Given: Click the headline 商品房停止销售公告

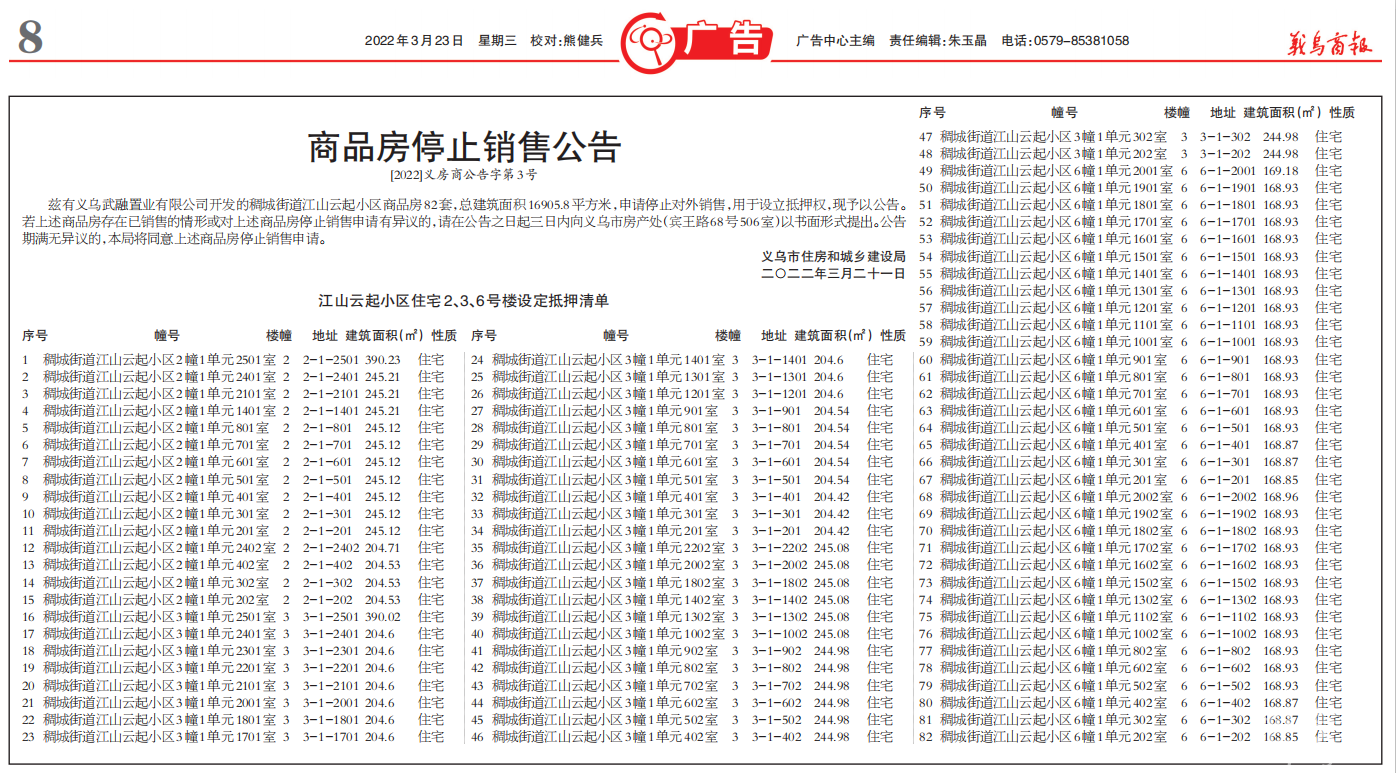Looking at the screenshot, I should (464, 148).
